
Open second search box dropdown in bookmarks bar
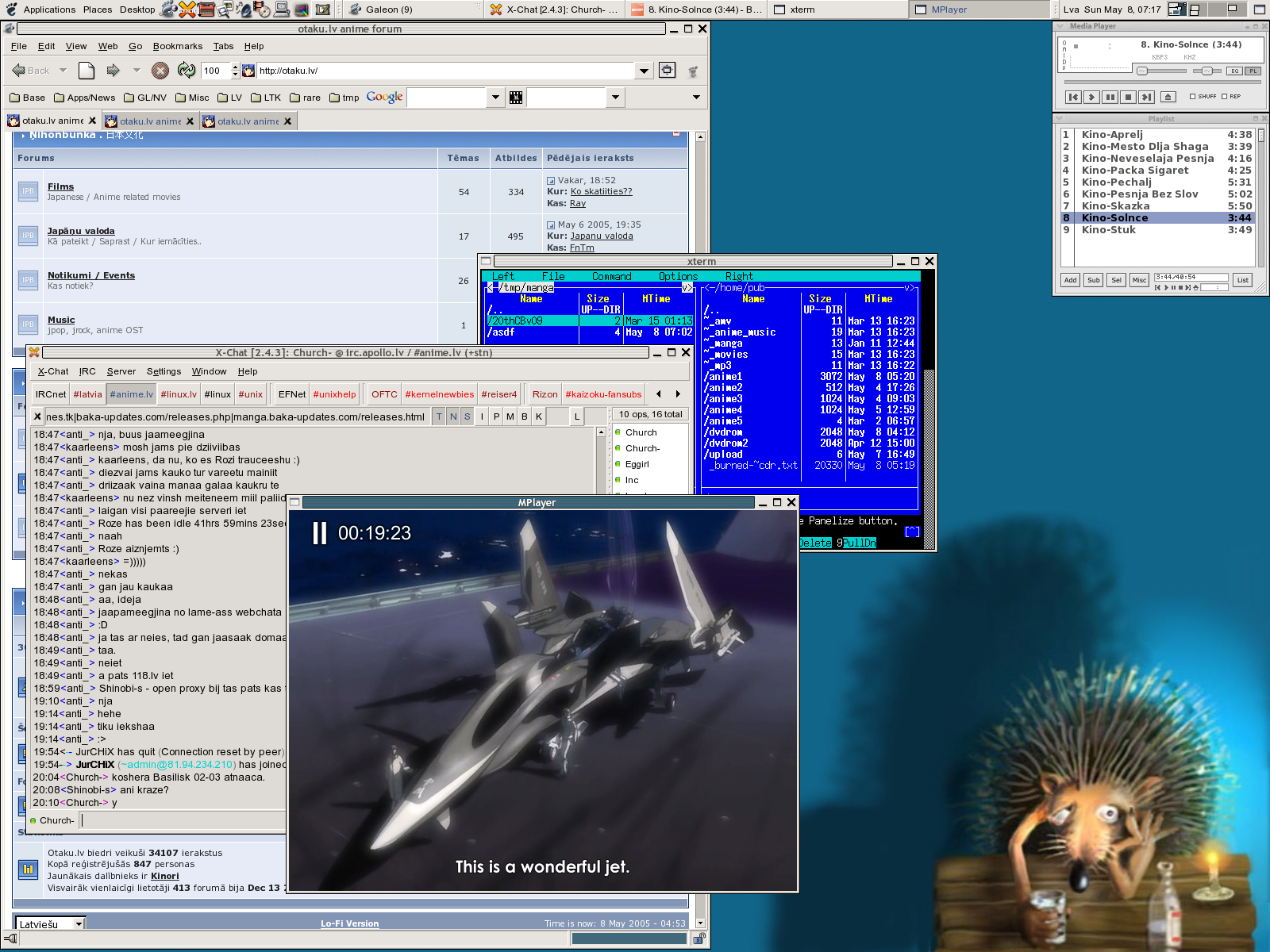click(615, 98)
